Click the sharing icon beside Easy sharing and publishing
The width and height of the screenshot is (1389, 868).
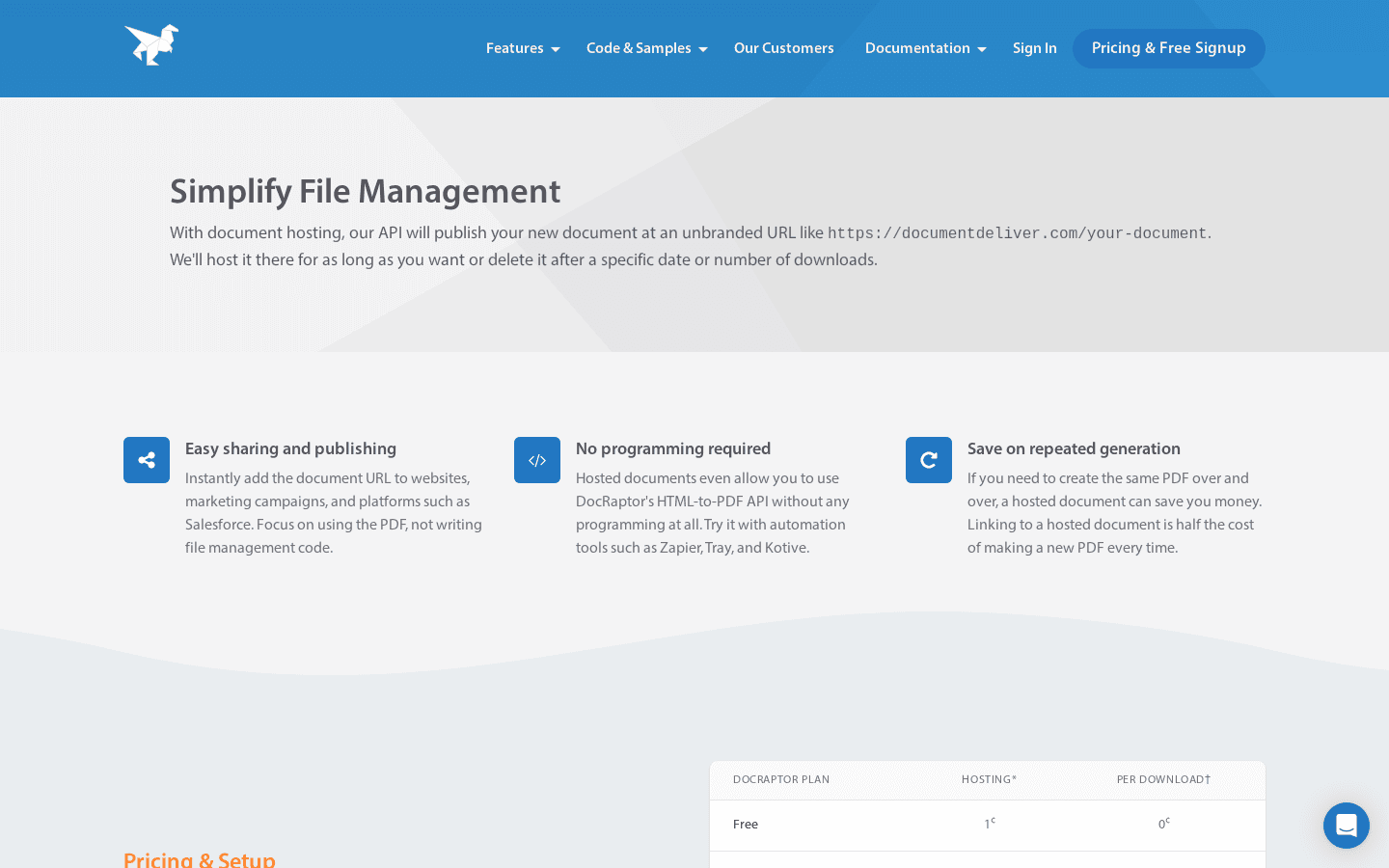click(147, 460)
